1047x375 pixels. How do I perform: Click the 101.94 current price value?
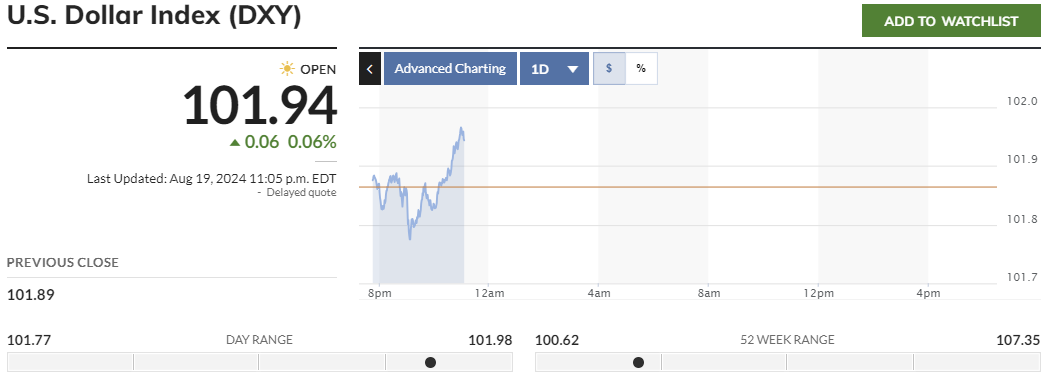(260, 107)
